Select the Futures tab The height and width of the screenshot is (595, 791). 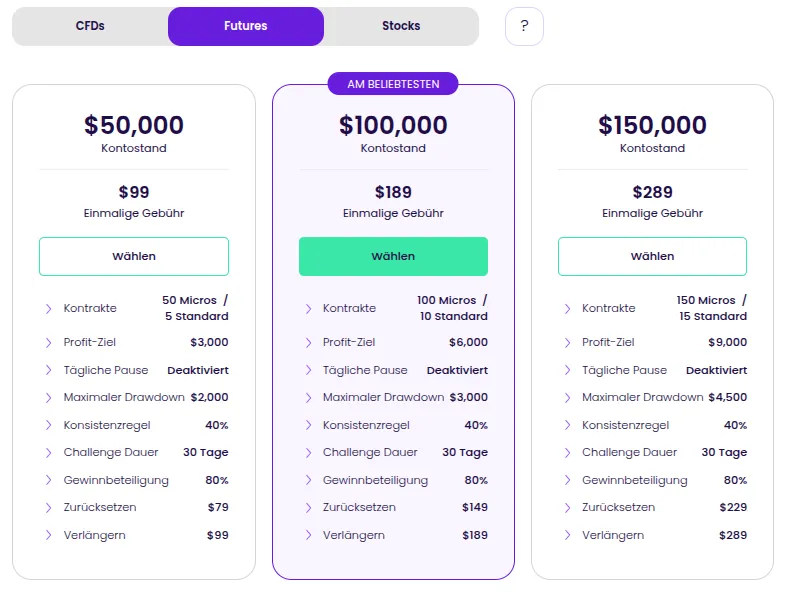click(246, 26)
